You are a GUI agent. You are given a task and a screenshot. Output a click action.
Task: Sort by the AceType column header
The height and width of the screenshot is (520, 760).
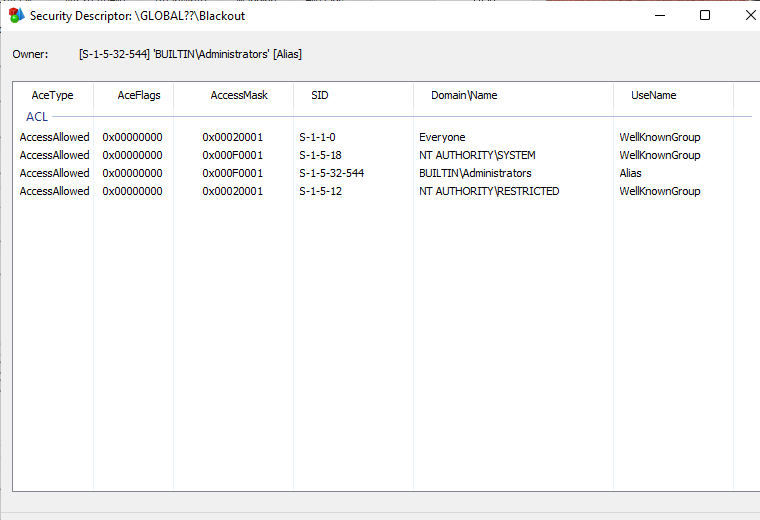(x=52, y=95)
